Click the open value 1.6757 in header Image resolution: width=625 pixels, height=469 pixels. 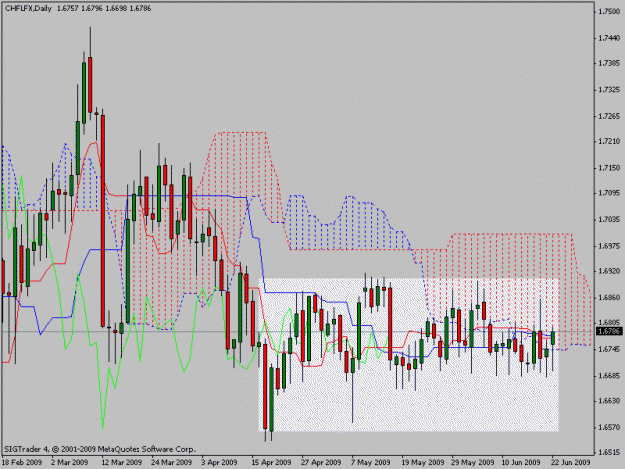click(x=68, y=8)
